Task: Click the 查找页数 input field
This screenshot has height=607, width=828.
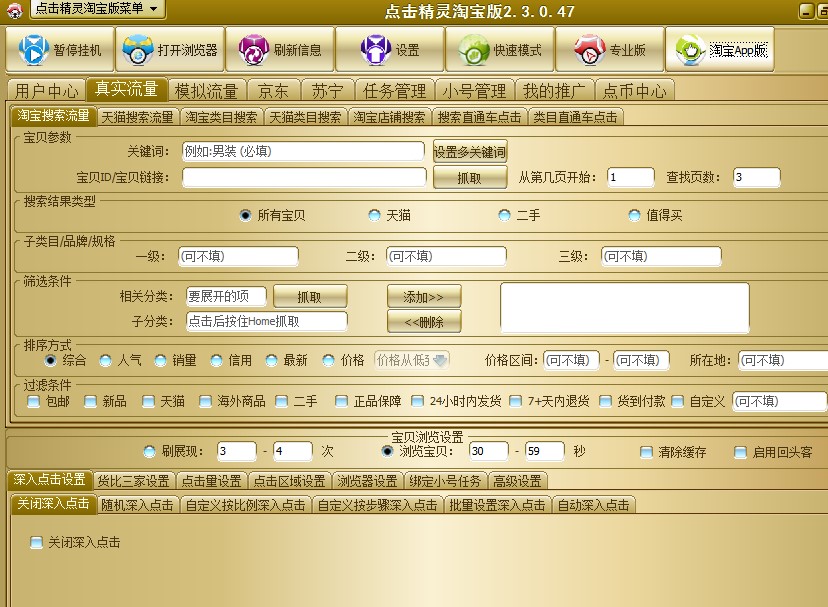Action: 757,177
